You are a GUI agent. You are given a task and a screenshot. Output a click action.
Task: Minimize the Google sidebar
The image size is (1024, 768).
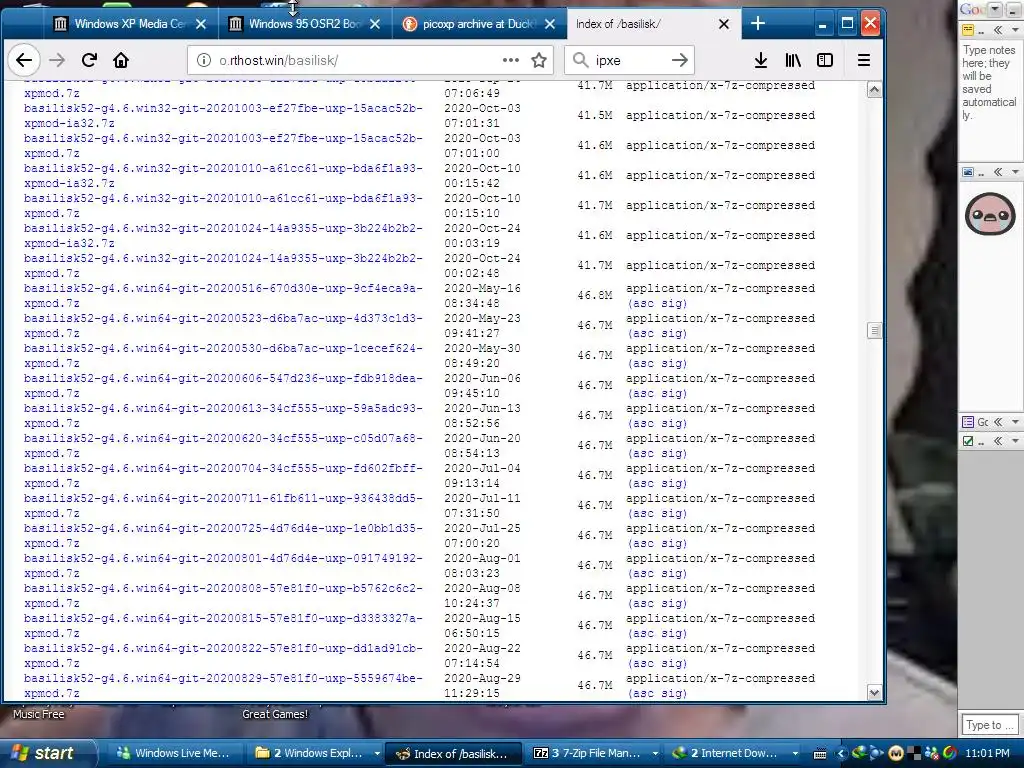(1013, 9)
